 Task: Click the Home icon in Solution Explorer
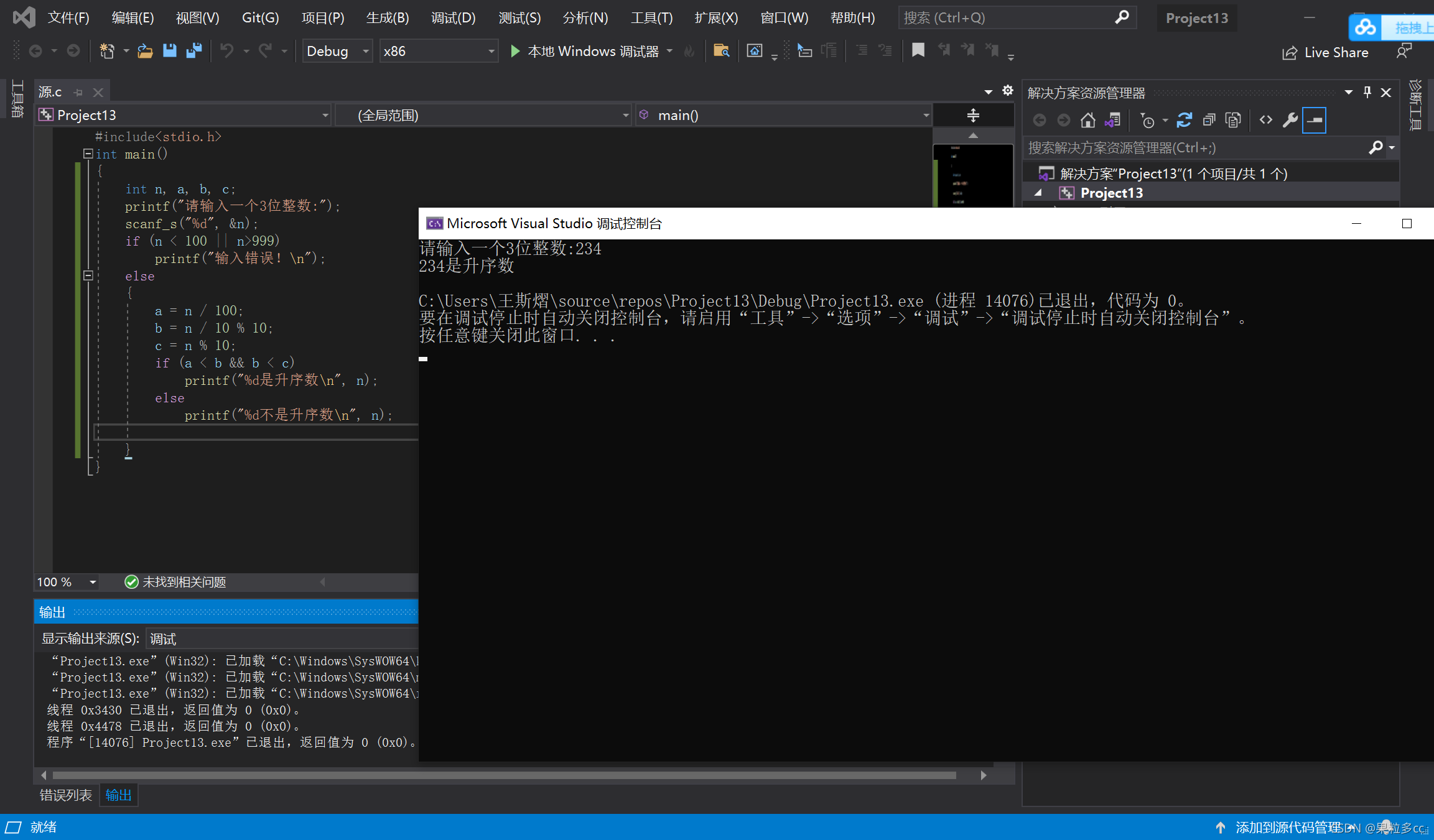tap(1087, 120)
